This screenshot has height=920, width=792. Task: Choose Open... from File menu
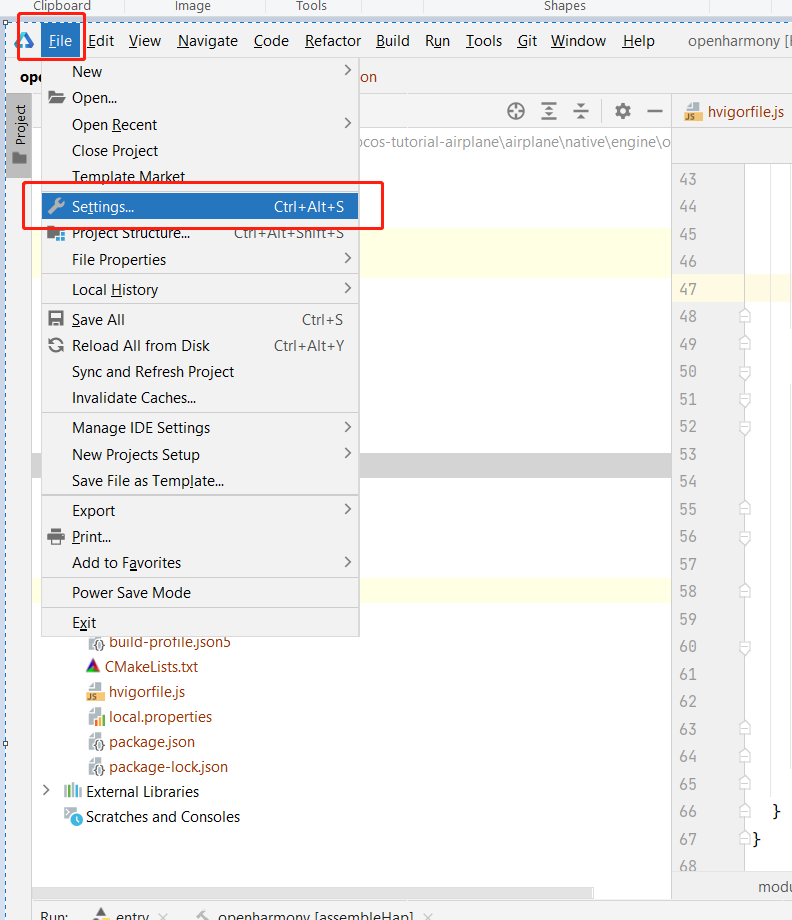pos(200,97)
